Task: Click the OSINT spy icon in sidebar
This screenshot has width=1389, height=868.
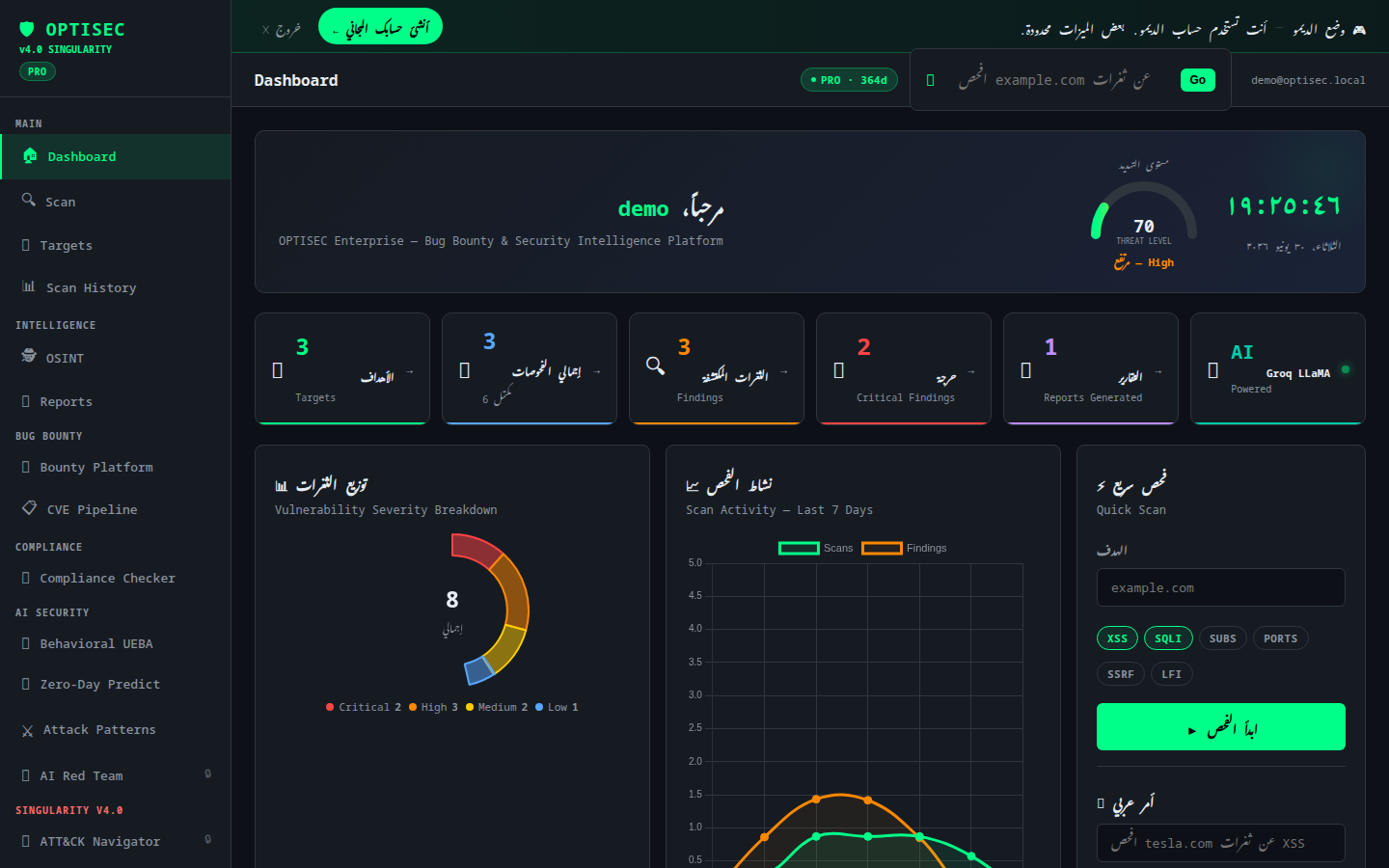Action: click(29, 356)
